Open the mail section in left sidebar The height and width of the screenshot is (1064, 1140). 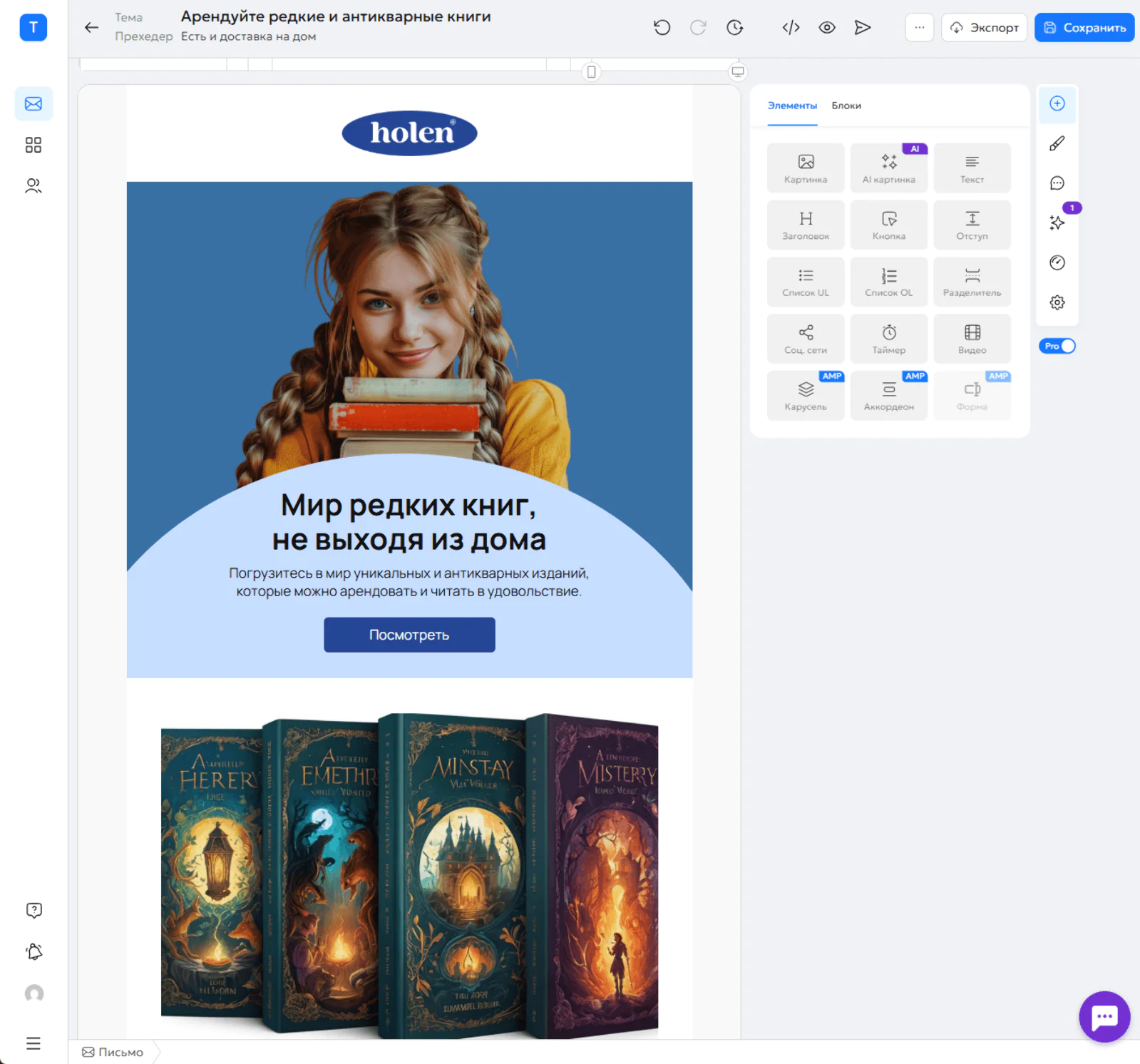coord(34,104)
